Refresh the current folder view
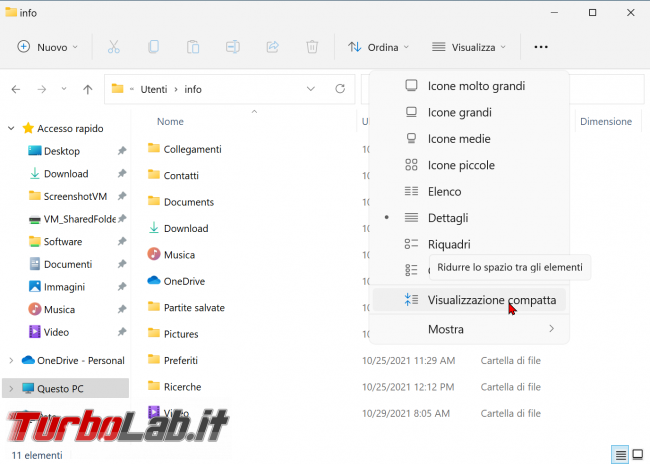 coord(340,89)
